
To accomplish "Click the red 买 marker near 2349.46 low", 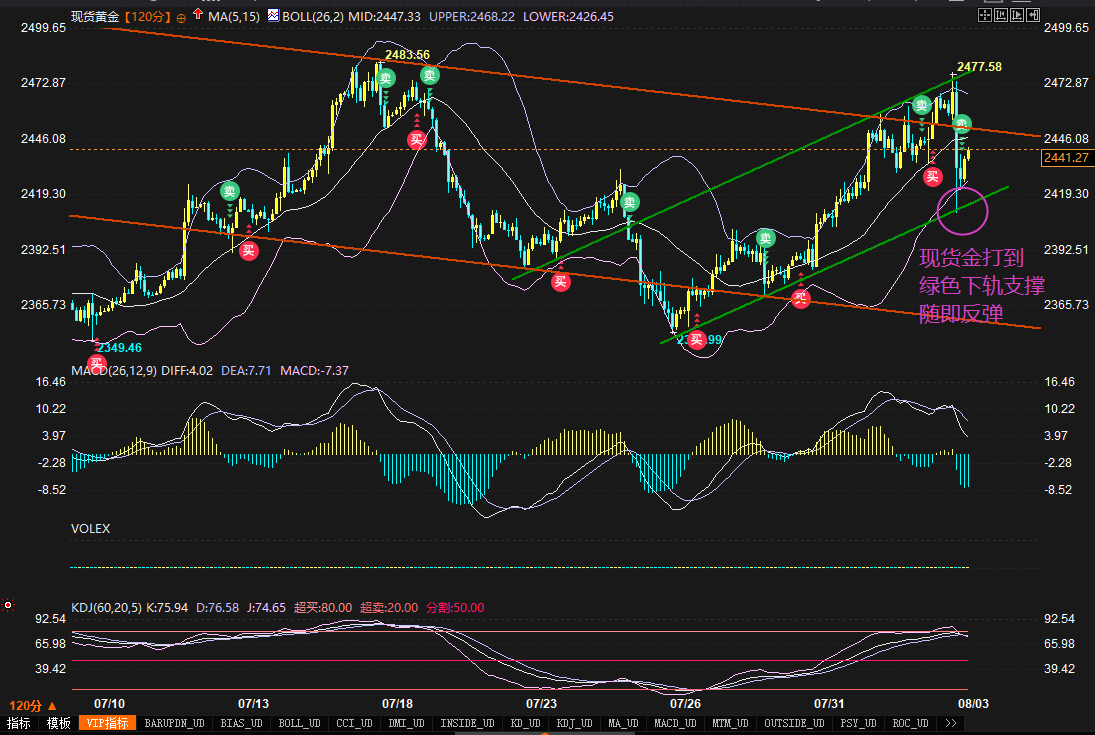I will point(97,363).
